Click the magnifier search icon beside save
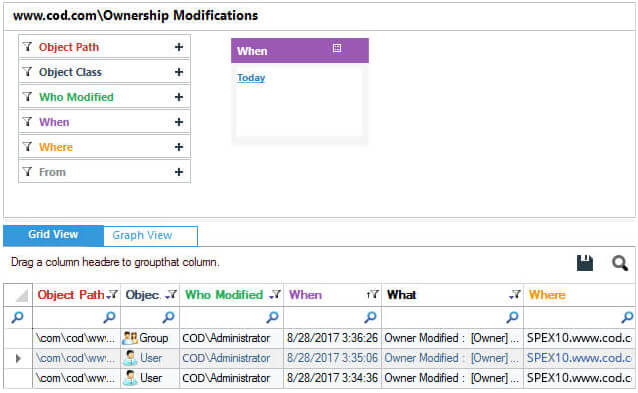The image size is (638, 393). point(620,263)
